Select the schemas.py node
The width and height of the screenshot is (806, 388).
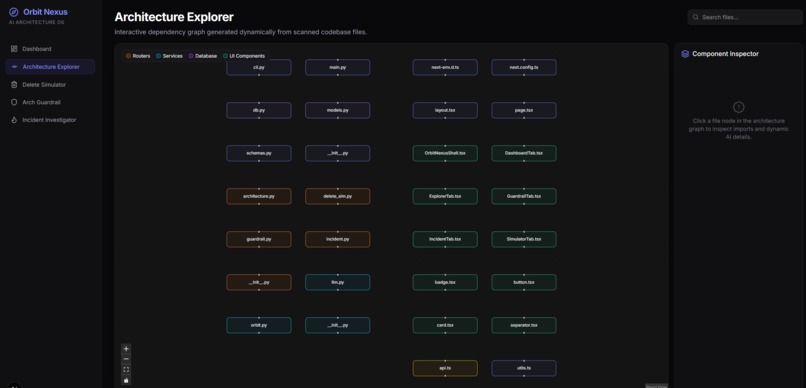(259, 153)
